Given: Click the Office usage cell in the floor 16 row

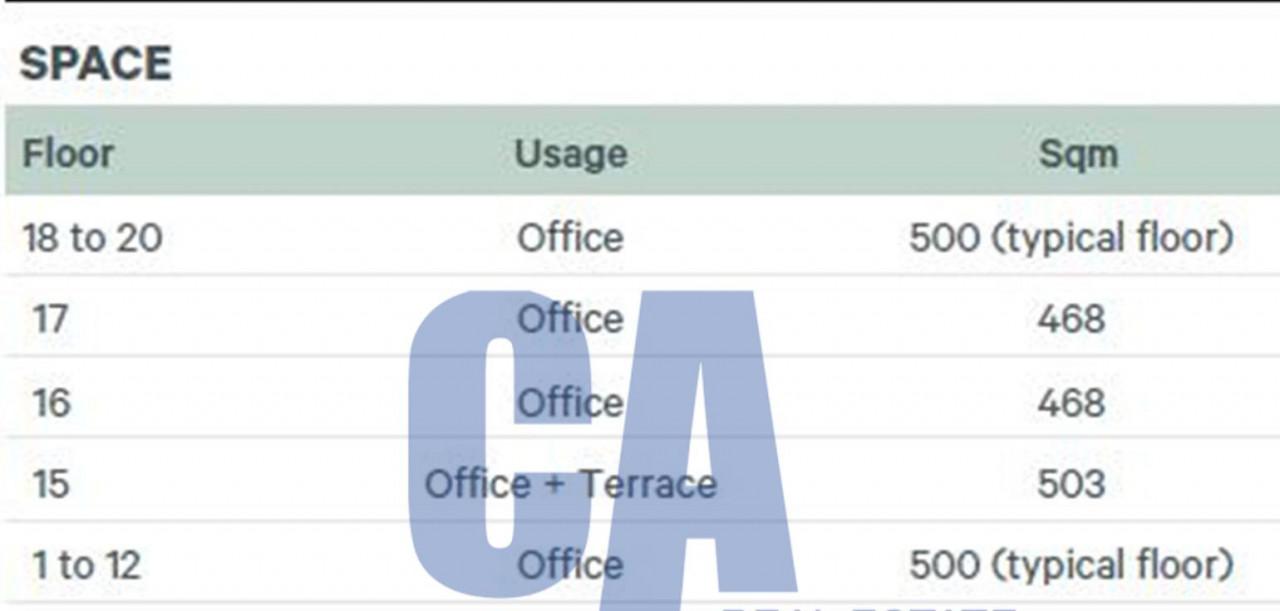Looking at the screenshot, I should point(570,402).
